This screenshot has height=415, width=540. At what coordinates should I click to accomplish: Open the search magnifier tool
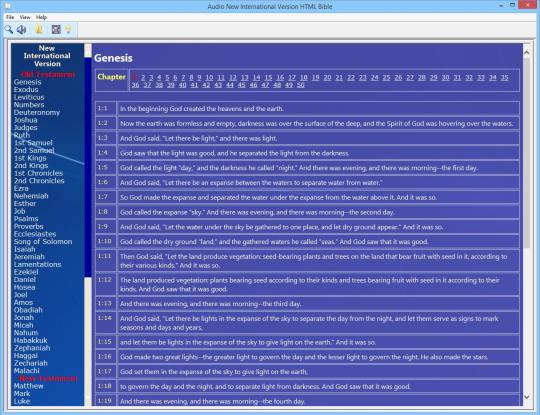click(9, 30)
